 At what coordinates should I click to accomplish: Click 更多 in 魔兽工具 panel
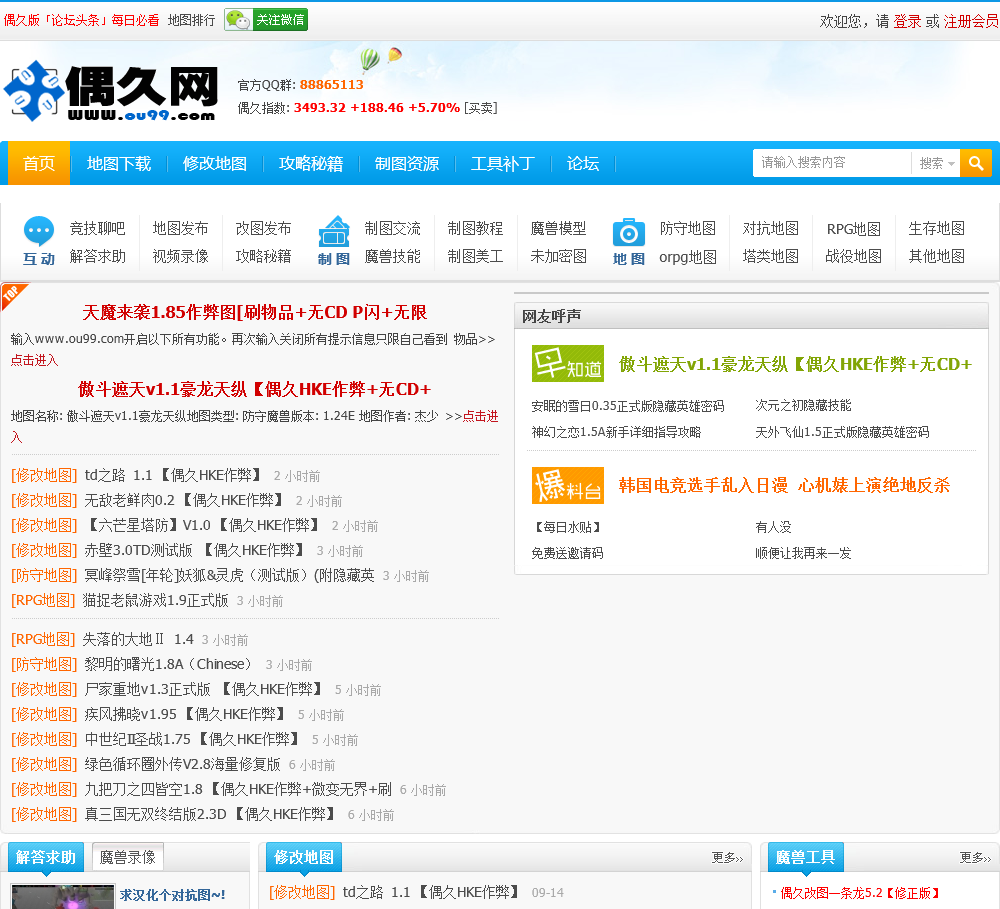pyautogui.click(x=975, y=858)
